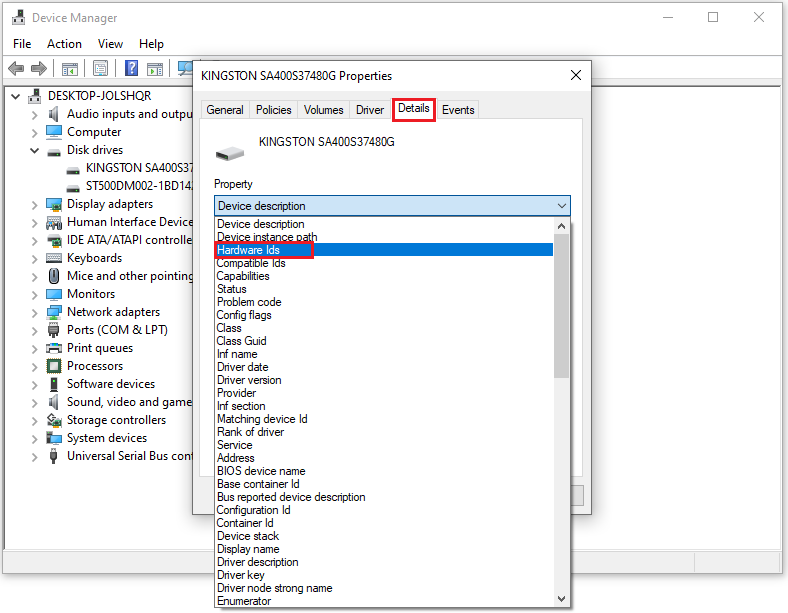The height and width of the screenshot is (613, 788).
Task: Click the Universal Serial Bus controllers icon
Action: pos(53,456)
